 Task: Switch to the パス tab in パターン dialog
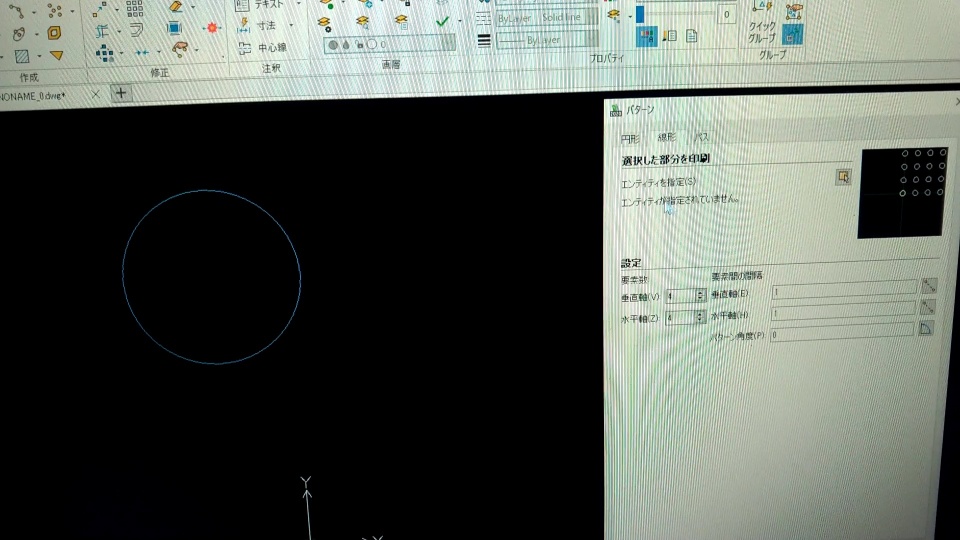point(702,137)
